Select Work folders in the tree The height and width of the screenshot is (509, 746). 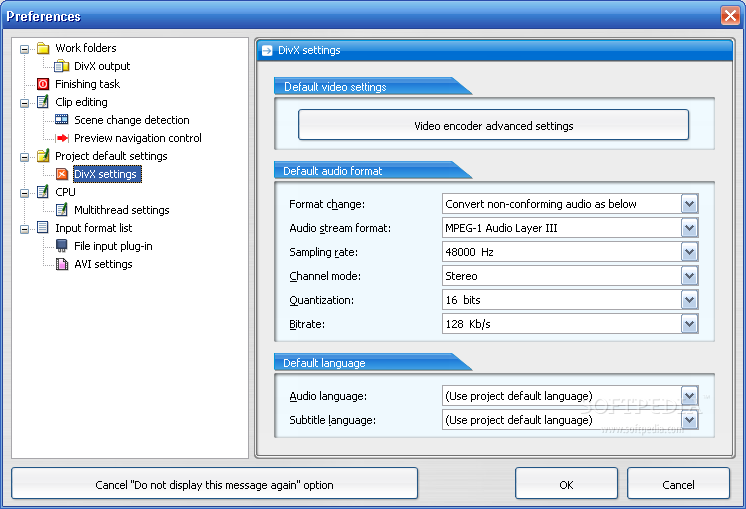[x=86, y=48]
